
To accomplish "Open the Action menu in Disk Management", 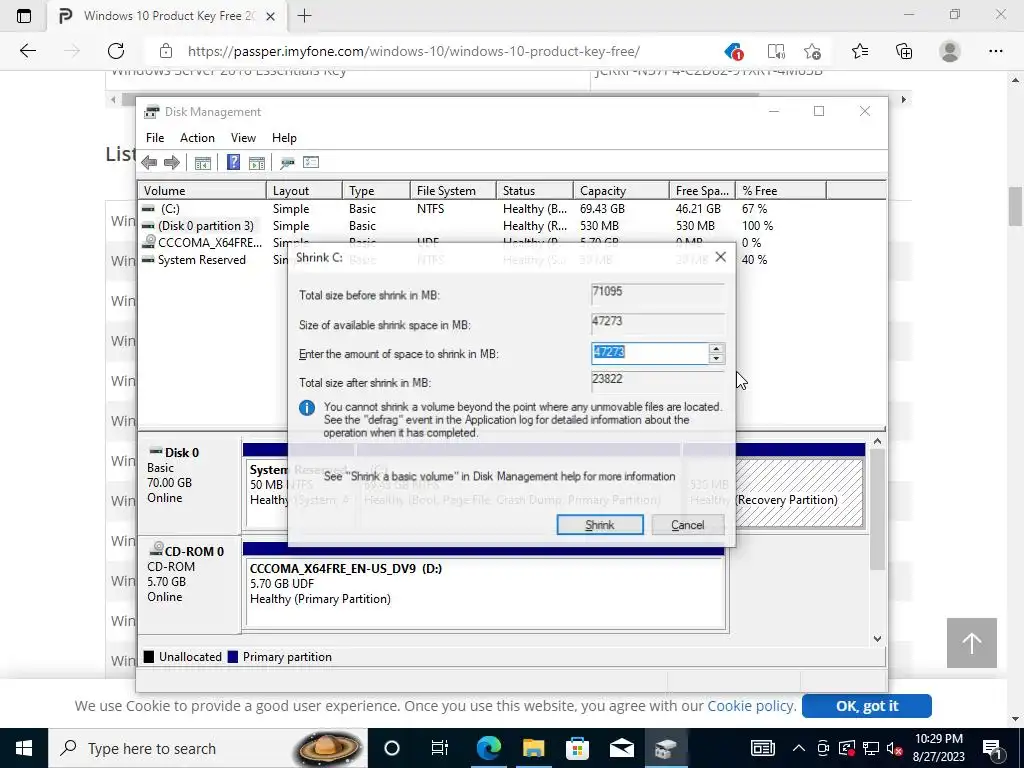I will pos(197,138).
